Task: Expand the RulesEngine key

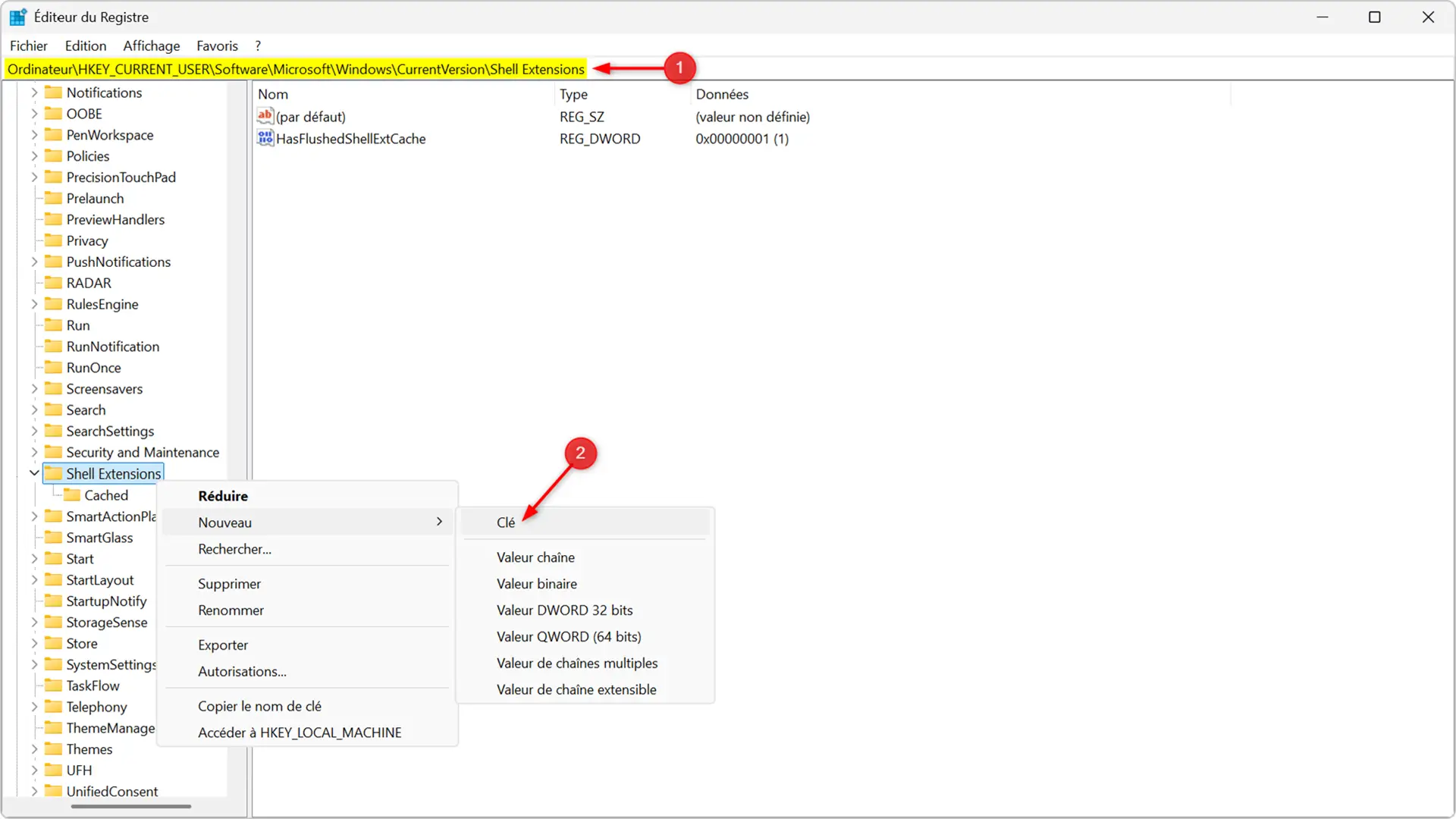Action: click(34, 304)
